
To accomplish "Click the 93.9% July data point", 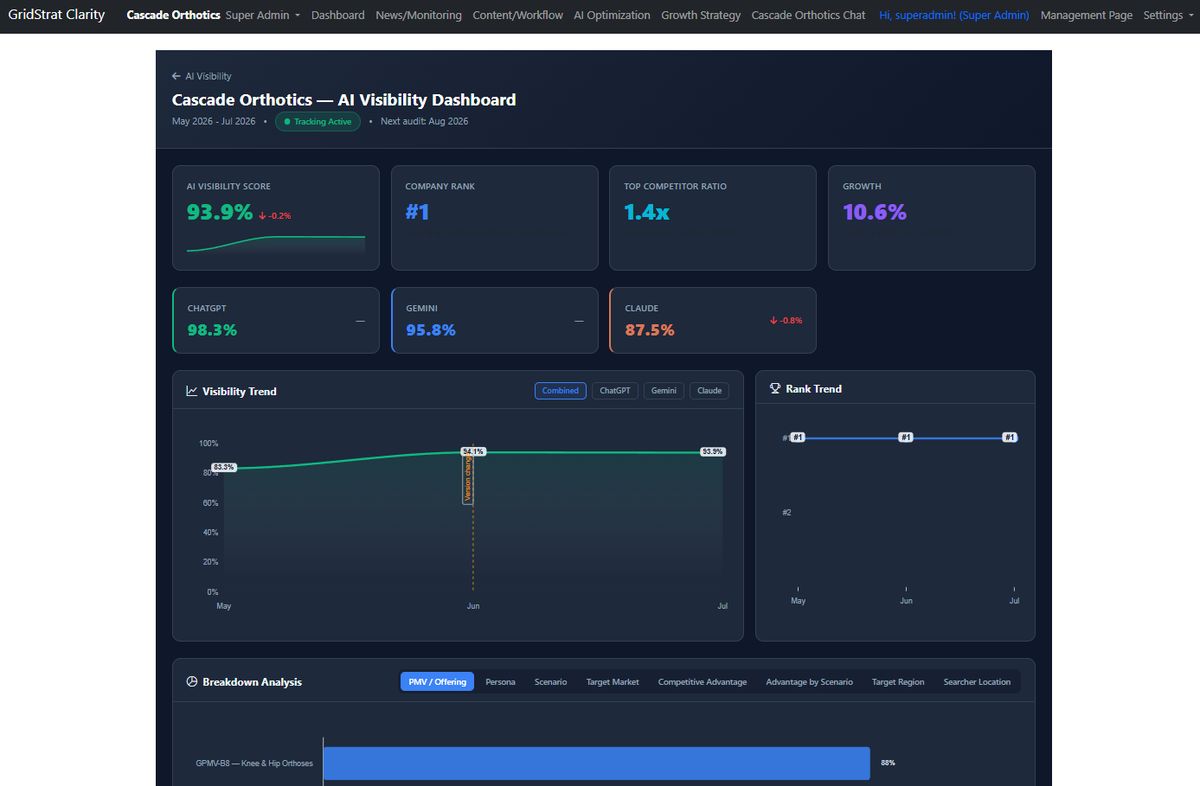I will 713,452.
